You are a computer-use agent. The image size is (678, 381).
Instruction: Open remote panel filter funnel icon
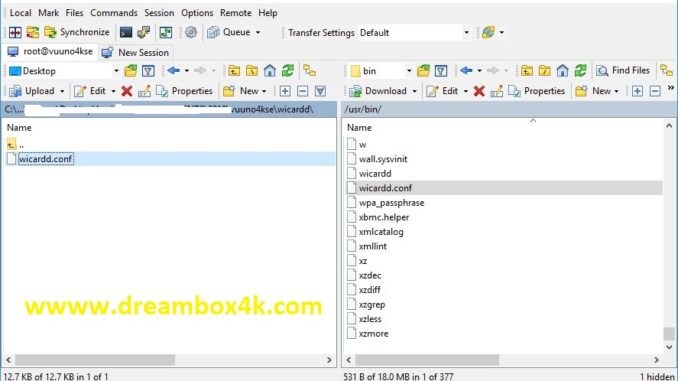point(441,70)
